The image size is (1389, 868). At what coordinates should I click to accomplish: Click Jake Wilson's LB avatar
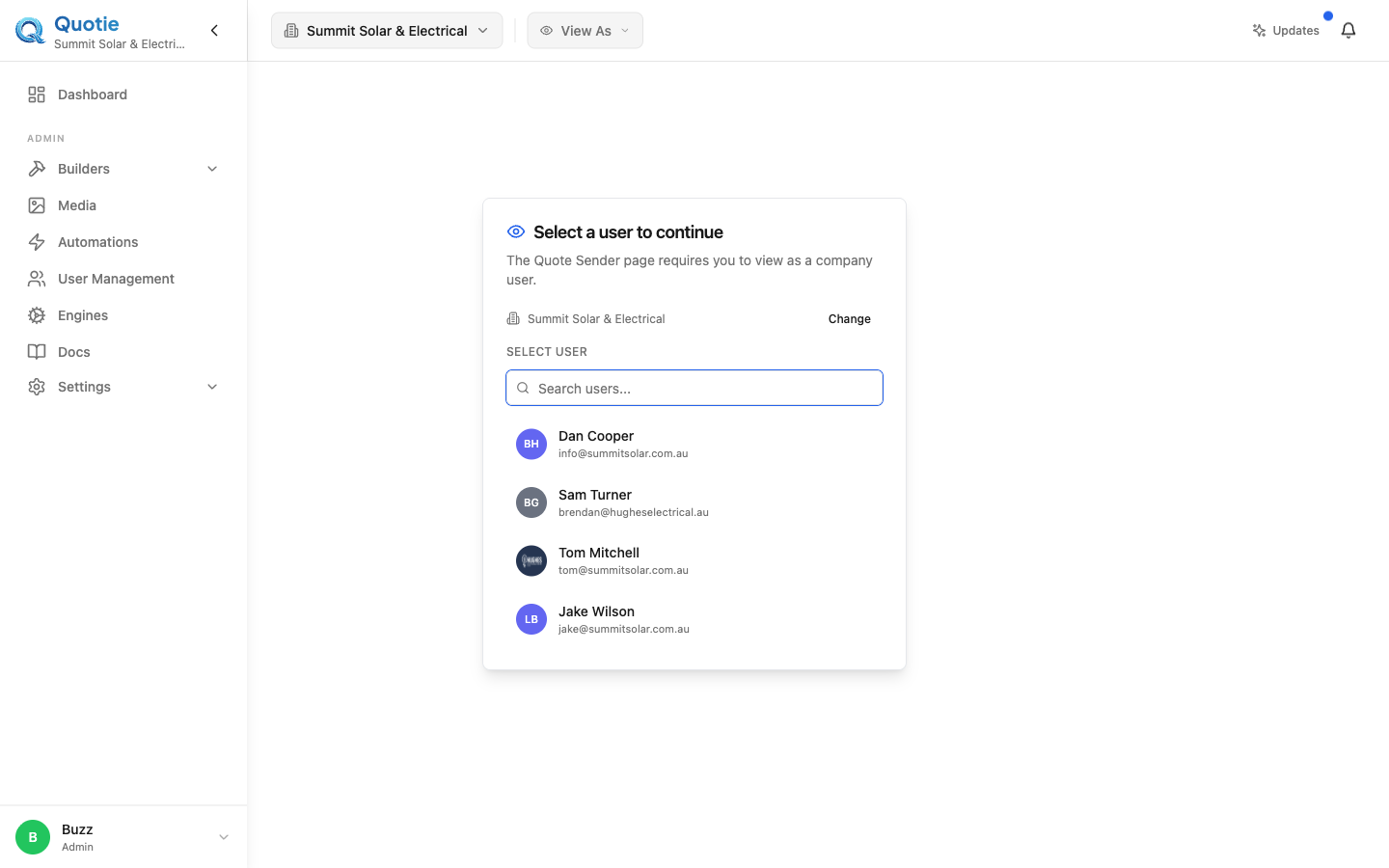tap(531, 619)
